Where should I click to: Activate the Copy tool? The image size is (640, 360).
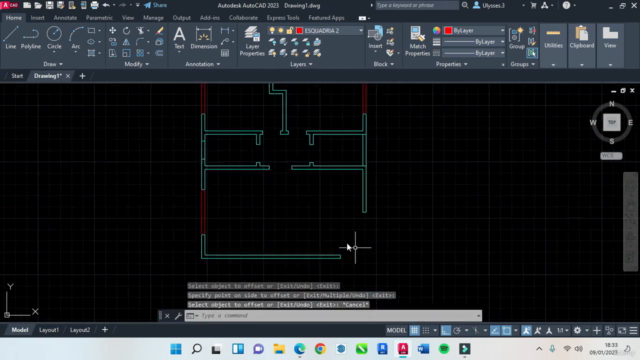pyautogui.click(x=112, y=42)
